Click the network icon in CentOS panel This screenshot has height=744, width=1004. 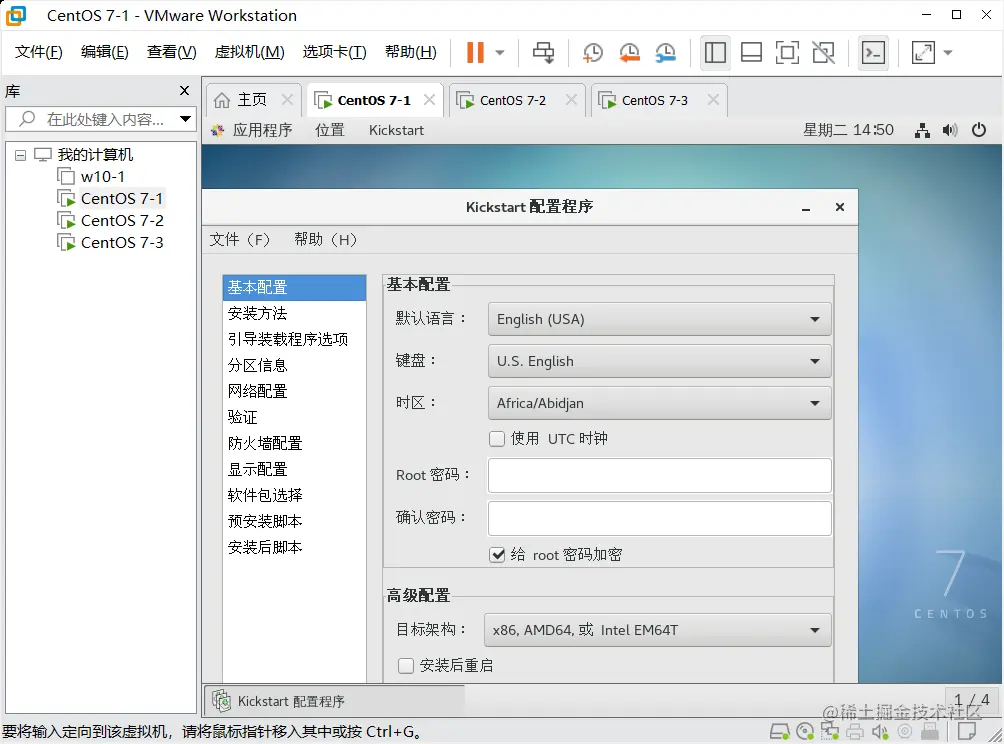[922, 131]
